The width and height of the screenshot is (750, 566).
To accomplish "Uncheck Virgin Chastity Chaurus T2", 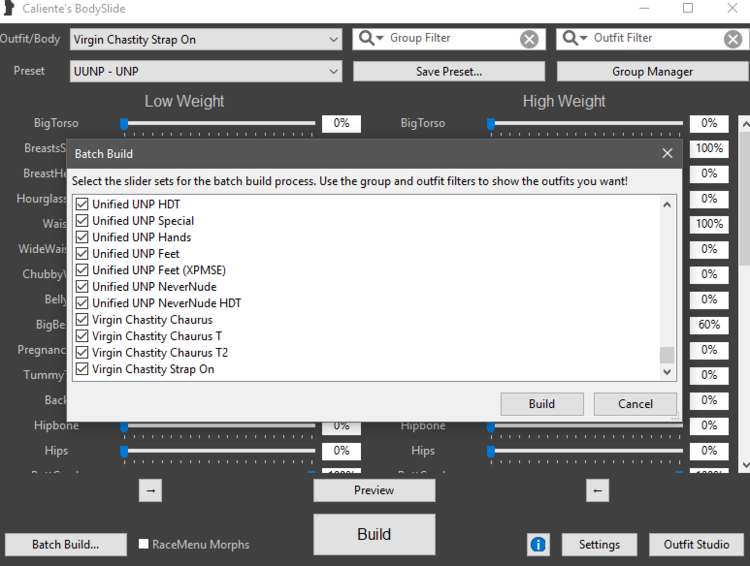I will (x=82, y=353).
